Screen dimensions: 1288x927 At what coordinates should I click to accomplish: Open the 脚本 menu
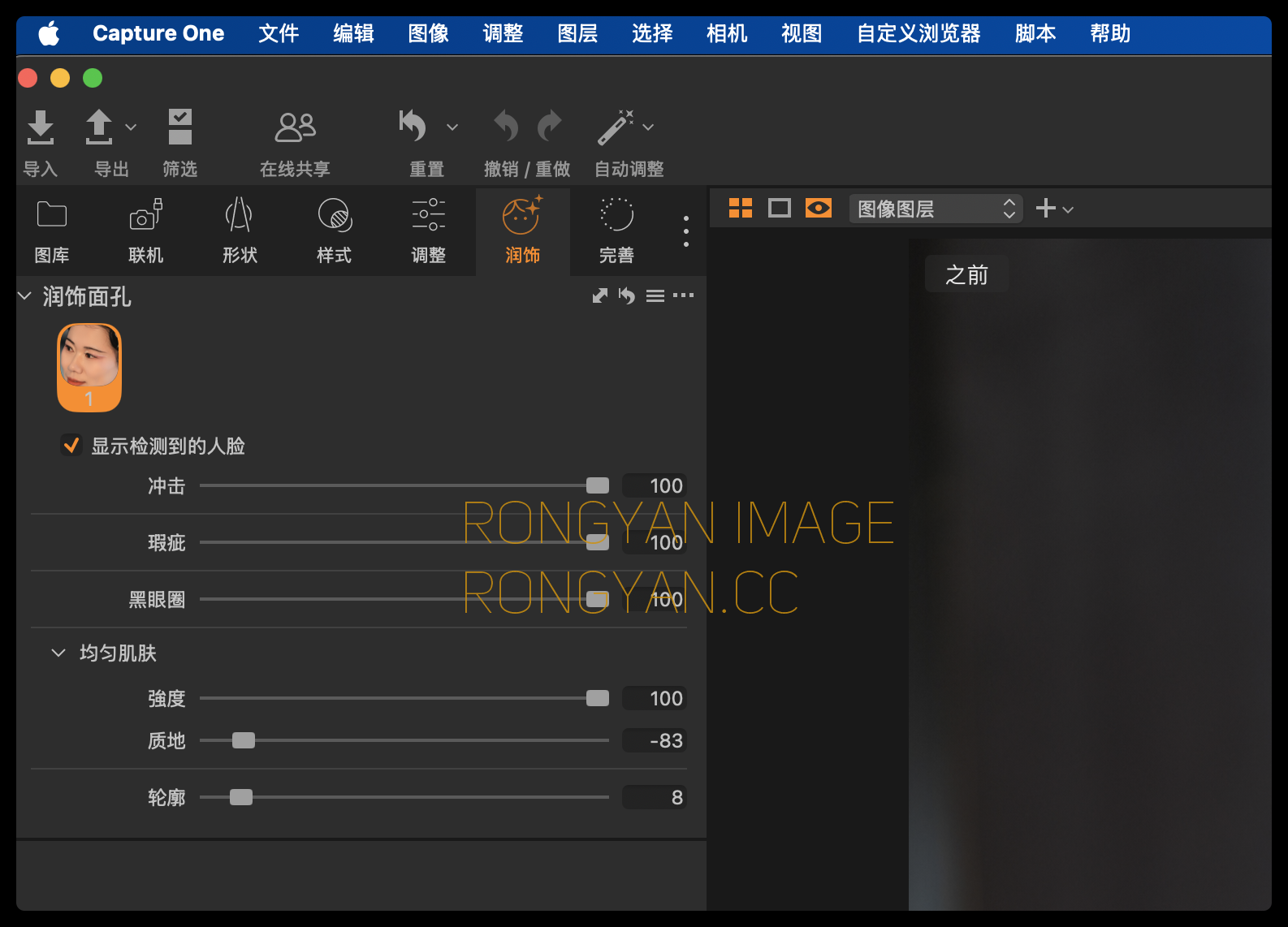[1035, 33]
